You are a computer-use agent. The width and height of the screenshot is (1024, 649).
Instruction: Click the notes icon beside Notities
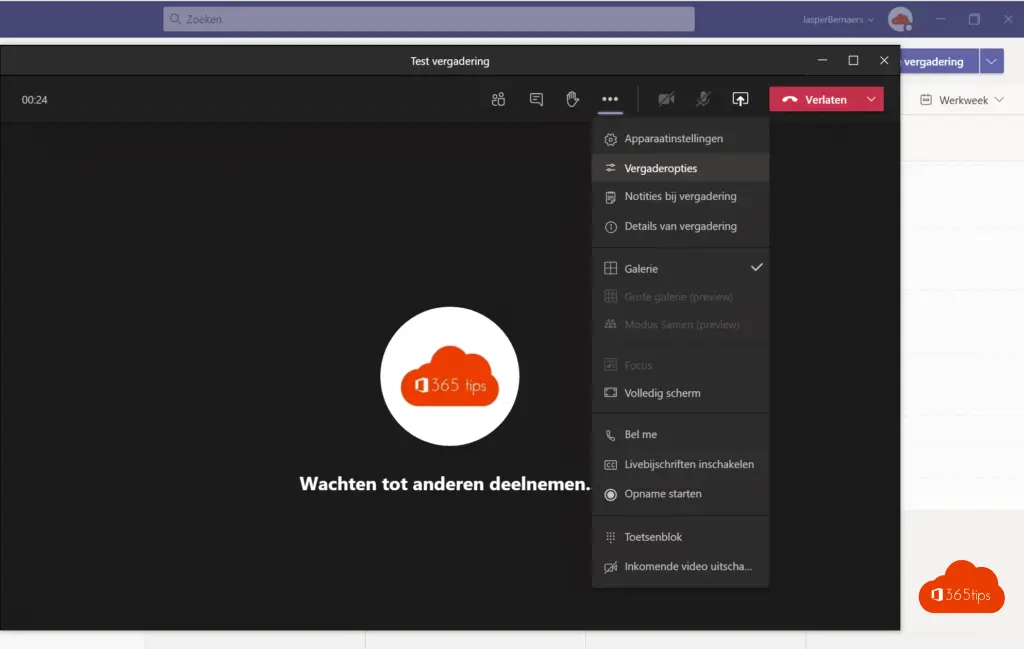(x=611, y=197)
